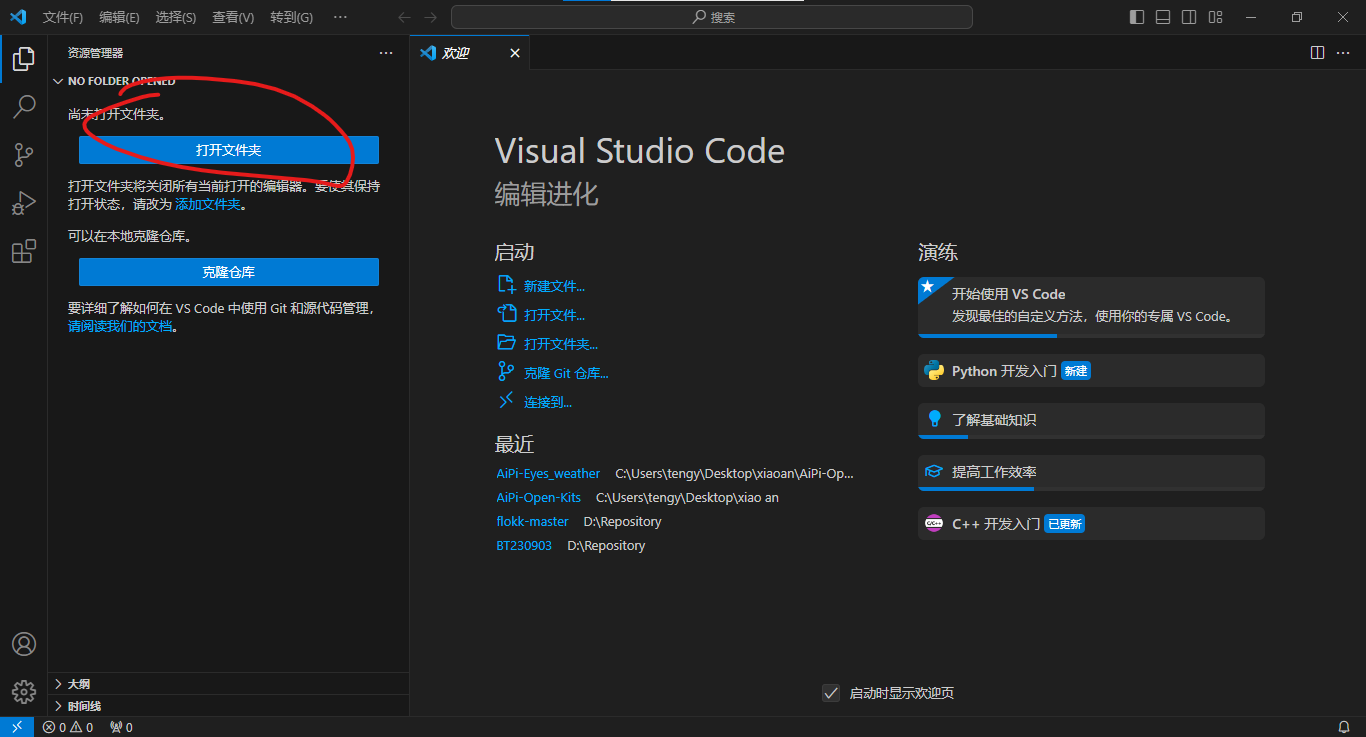1366x737 pixels.
Task: Open the Manage gear icon
Action: (x=23, y=692)
